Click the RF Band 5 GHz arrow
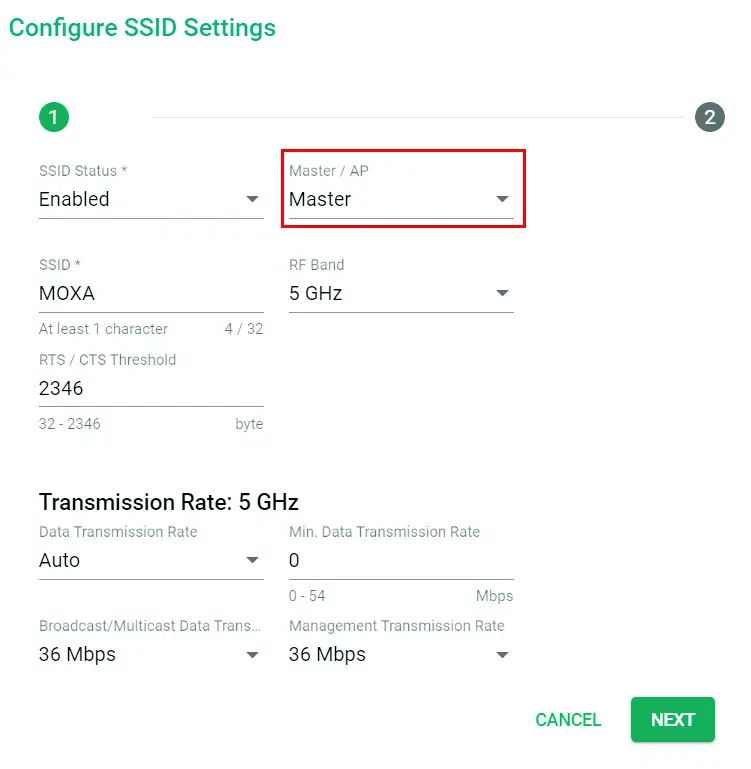This screenshot has width=751, height=769. pyautogui.click(x=503, y=293)
